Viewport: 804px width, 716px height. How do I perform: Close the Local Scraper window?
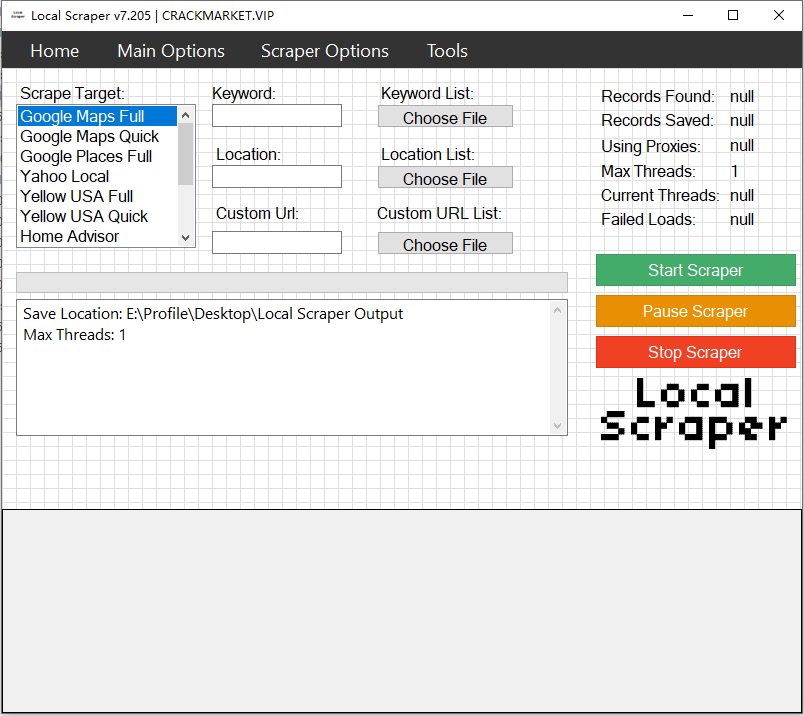click(x=779, y=15)
